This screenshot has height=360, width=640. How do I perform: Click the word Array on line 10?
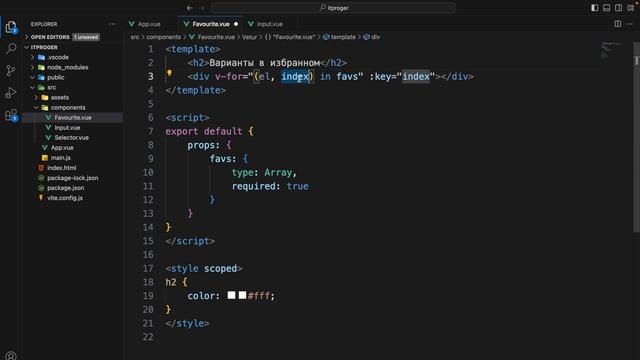point(278,173)
